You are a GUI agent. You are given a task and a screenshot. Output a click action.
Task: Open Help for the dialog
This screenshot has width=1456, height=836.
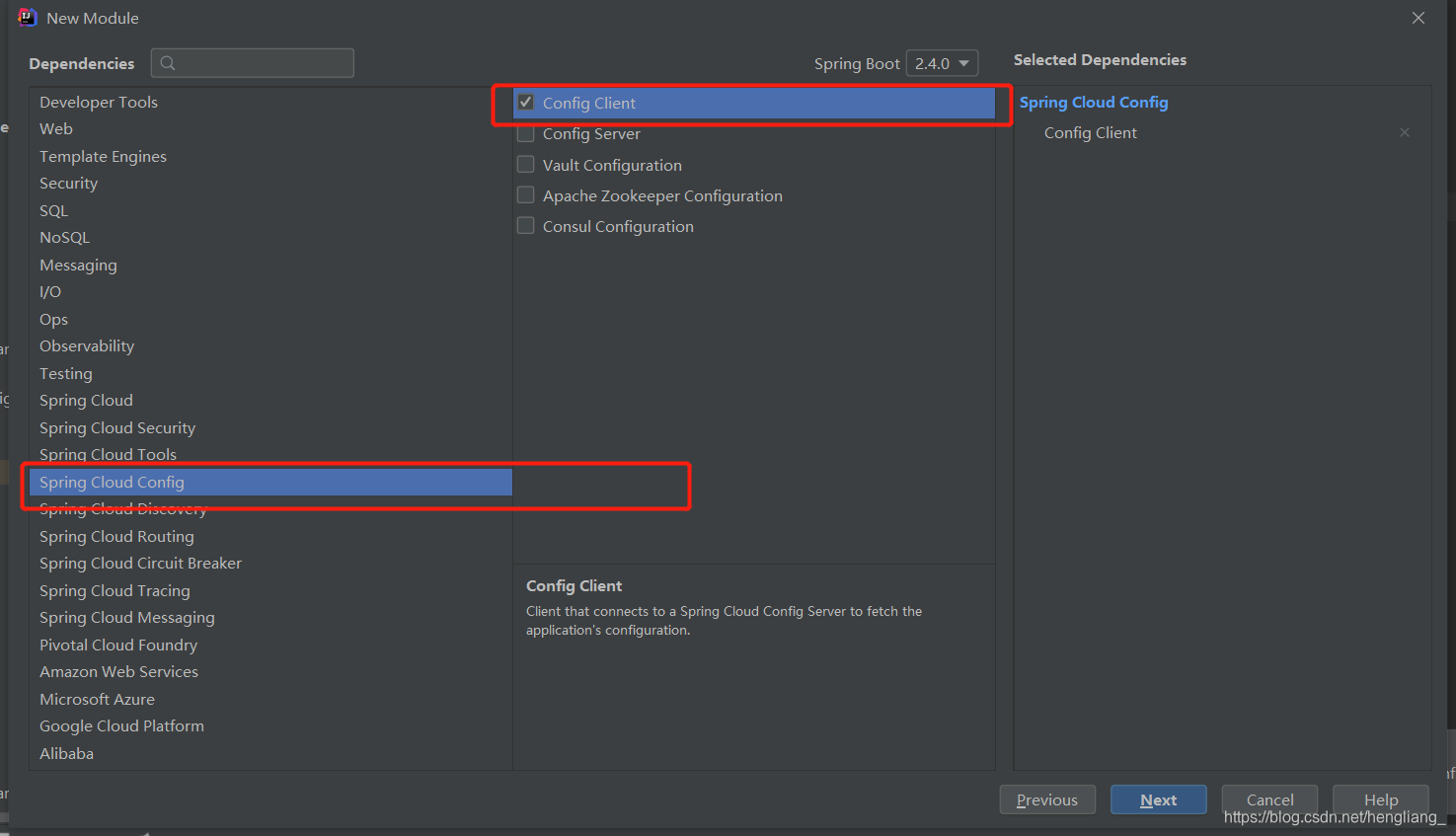click(1381, 799)
